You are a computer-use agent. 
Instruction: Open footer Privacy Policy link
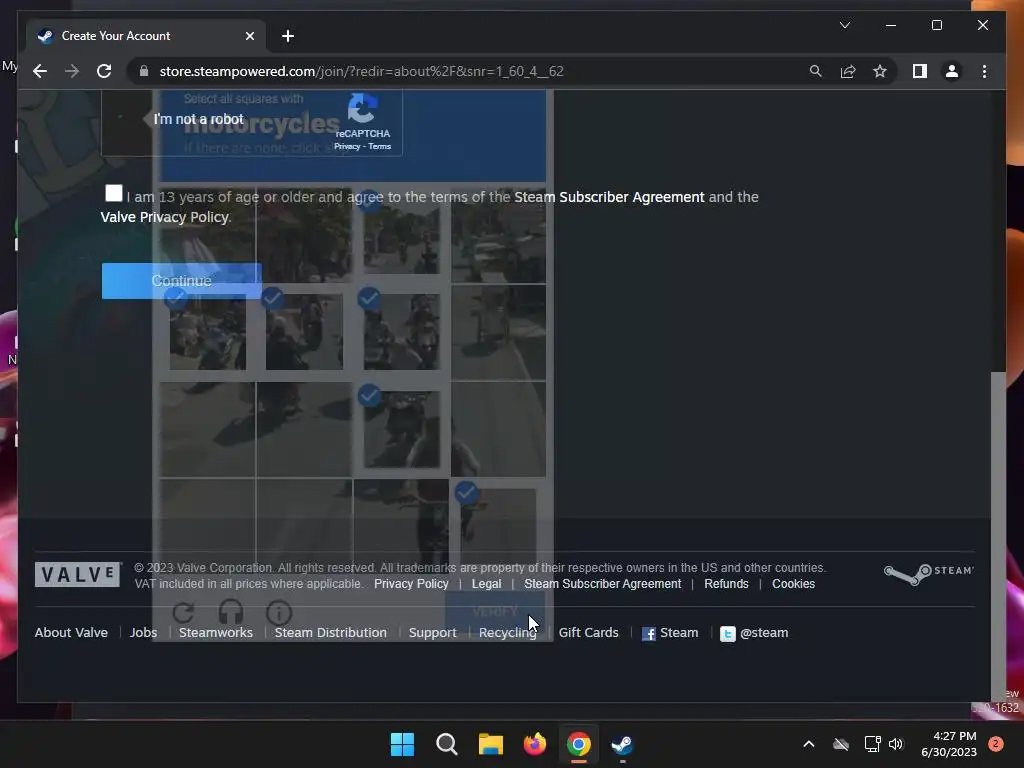click(411, 584)
